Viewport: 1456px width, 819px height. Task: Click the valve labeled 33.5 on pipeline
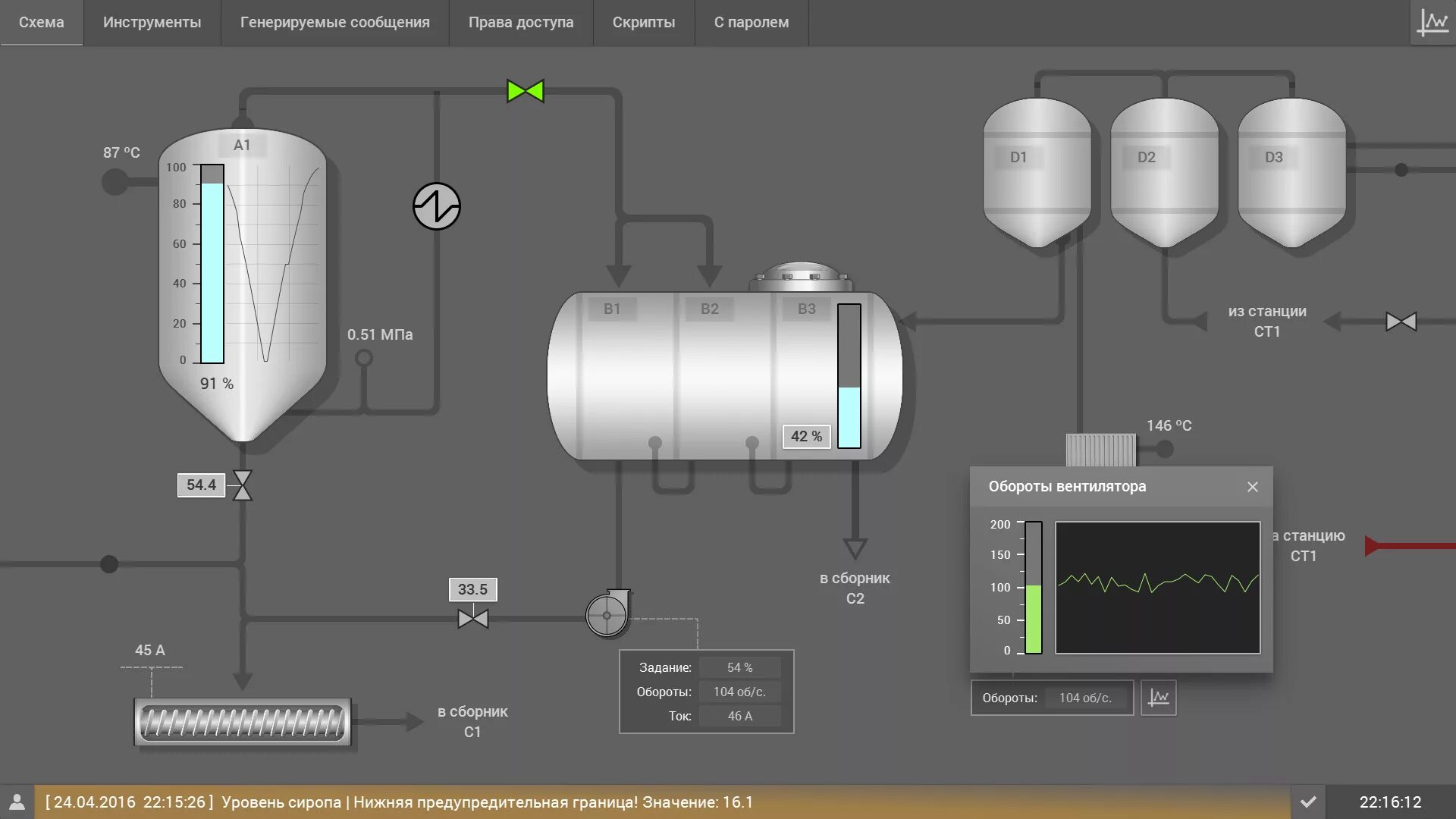pyautogui.click(x=473, y=619)
